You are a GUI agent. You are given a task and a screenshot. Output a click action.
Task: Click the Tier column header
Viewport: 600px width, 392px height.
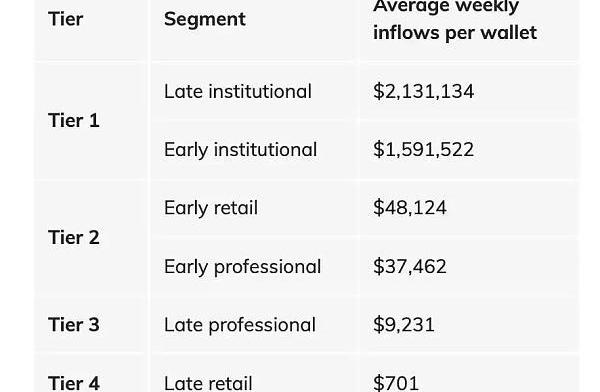coord(65,19)
